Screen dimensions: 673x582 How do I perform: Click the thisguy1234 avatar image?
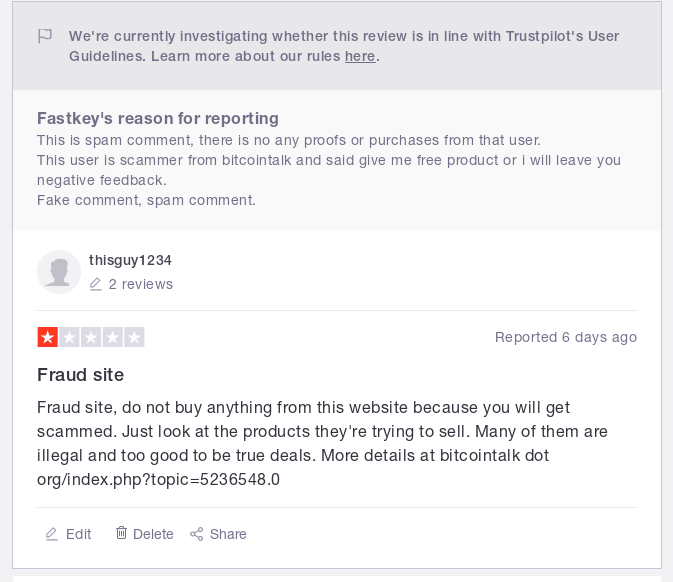[59, 272]
